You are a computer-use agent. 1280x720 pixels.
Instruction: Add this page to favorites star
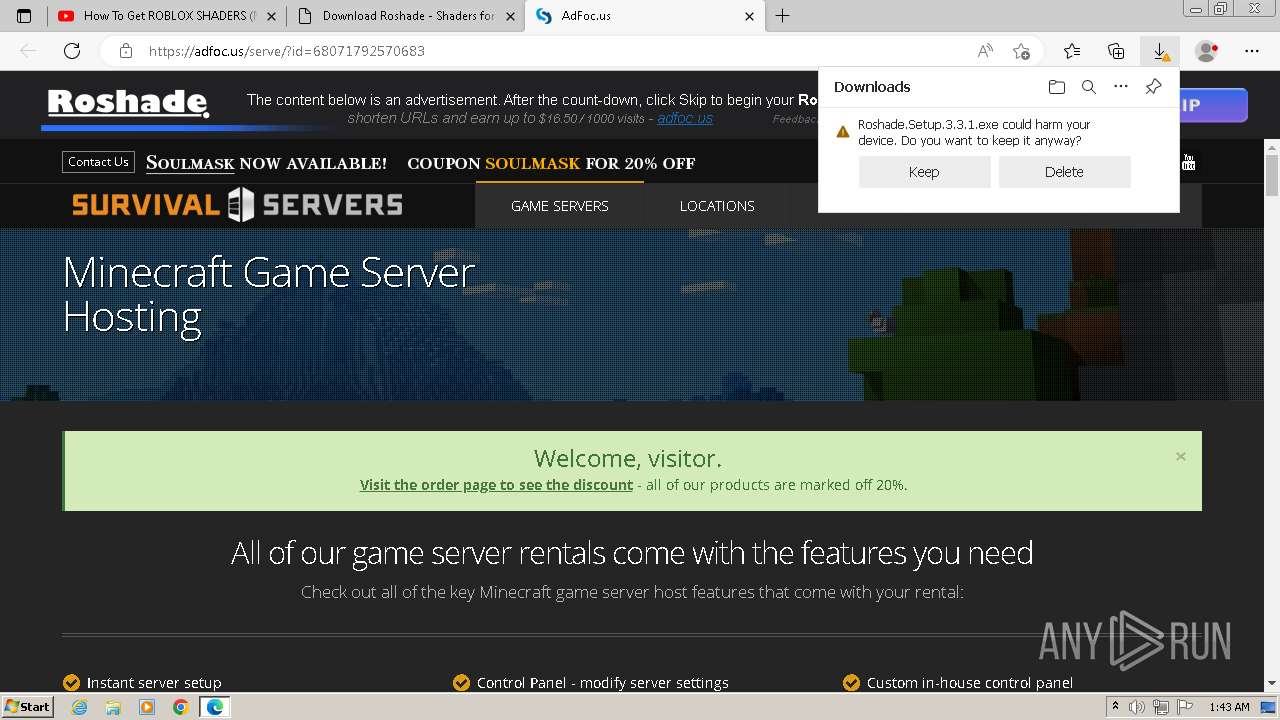point(1021,51)
